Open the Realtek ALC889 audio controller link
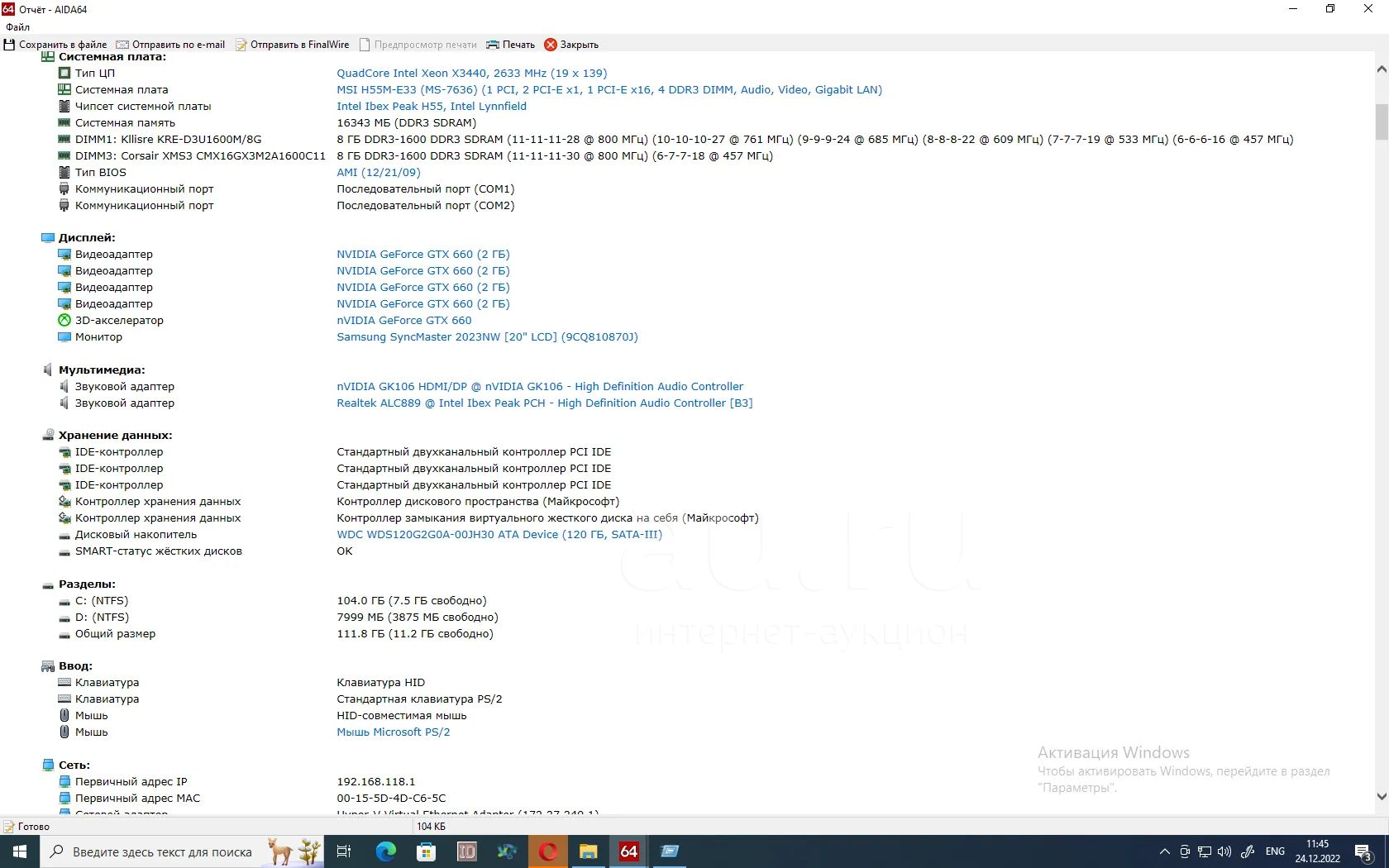This screenshot has height=868, width=1389. 545,403
